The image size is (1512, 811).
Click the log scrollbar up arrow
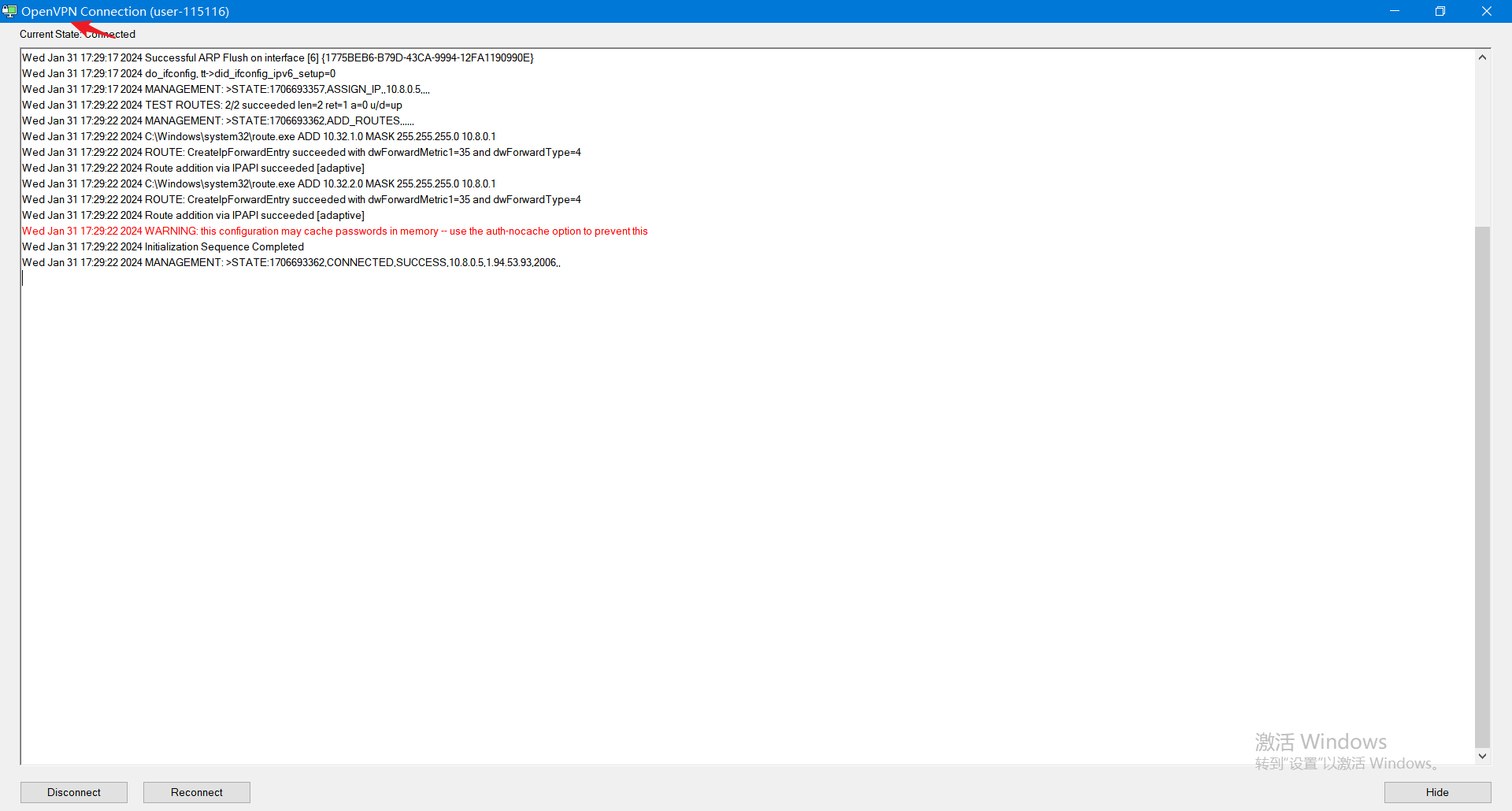click(1482, 57)
